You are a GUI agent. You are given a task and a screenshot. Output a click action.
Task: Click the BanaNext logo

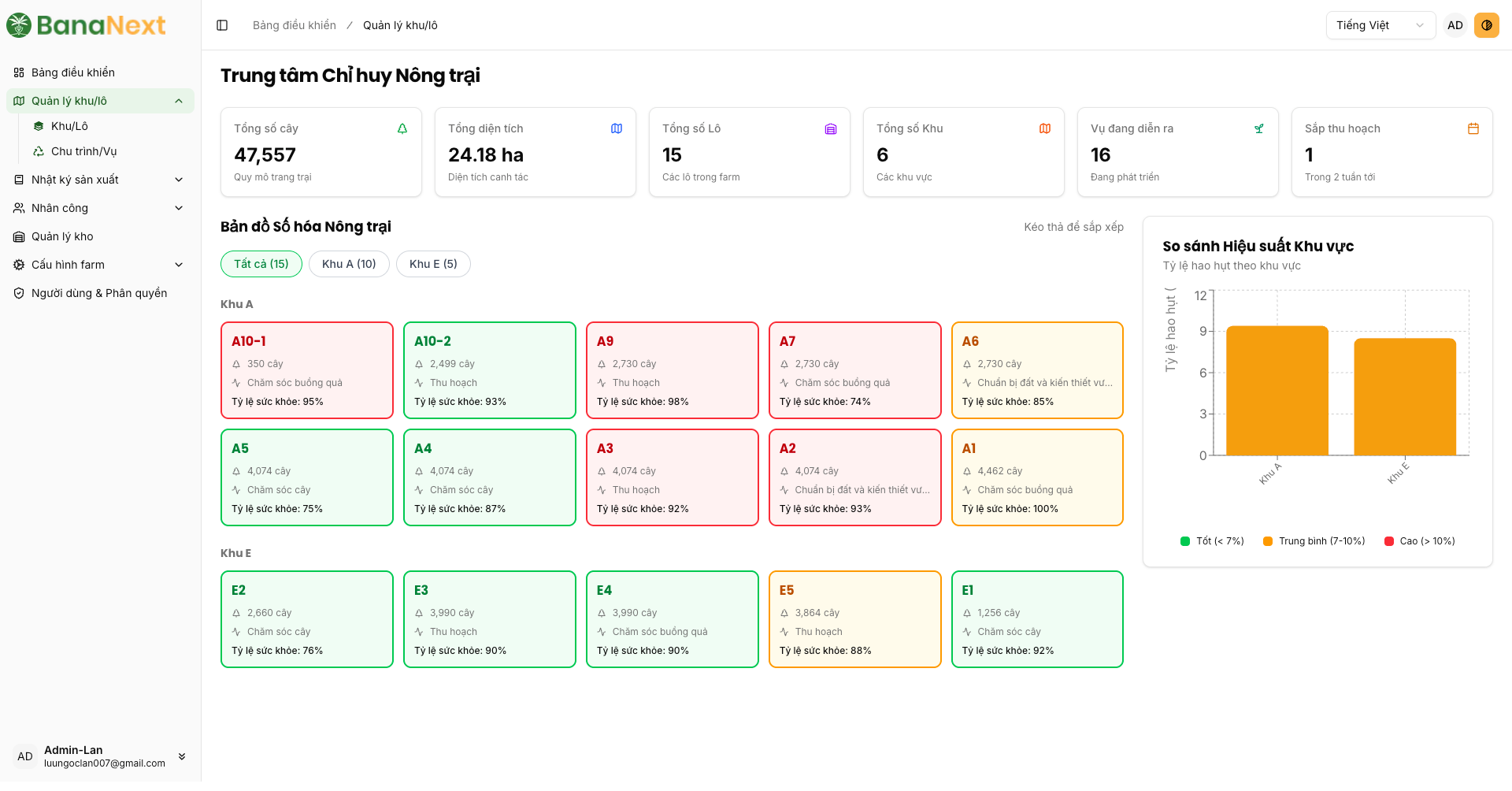coord(87,25)
